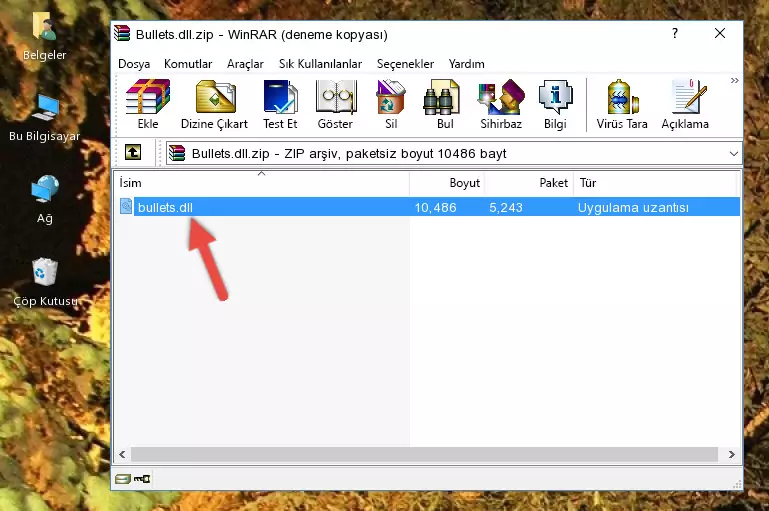This screenshot has height=511, width=769.
Task: Open the Seçenekler menu
Action: point(405,64)
